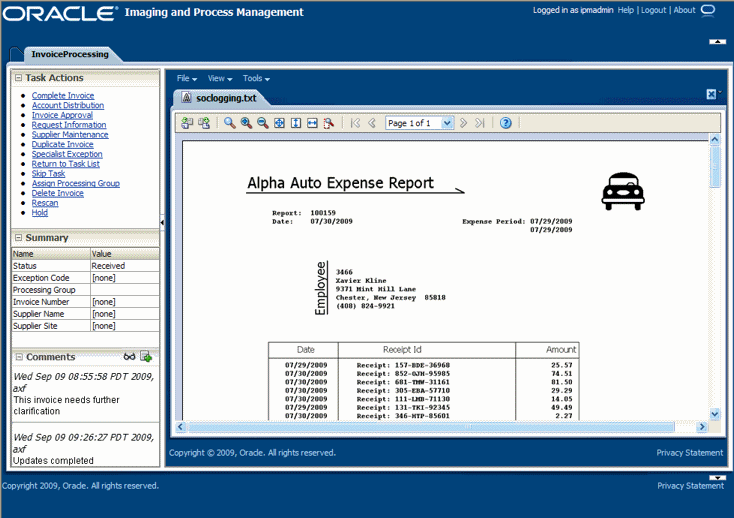Viewport: 734px width, 518px height.
Task: Collapse the Task Actions panel
Action: point(18,78)
